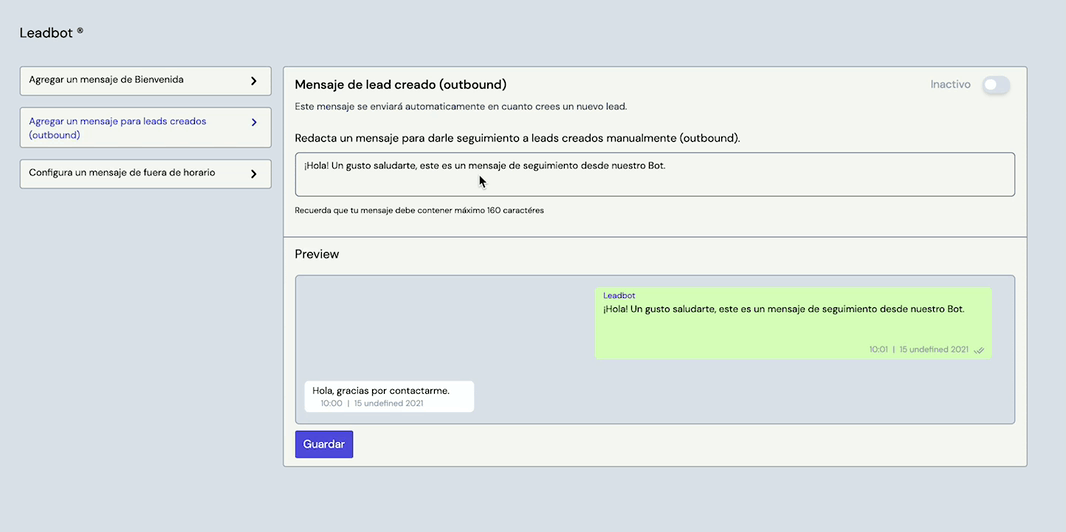
Task: Click chevron beside leads creados (outbound)
Action: click(x=254, y=122)
